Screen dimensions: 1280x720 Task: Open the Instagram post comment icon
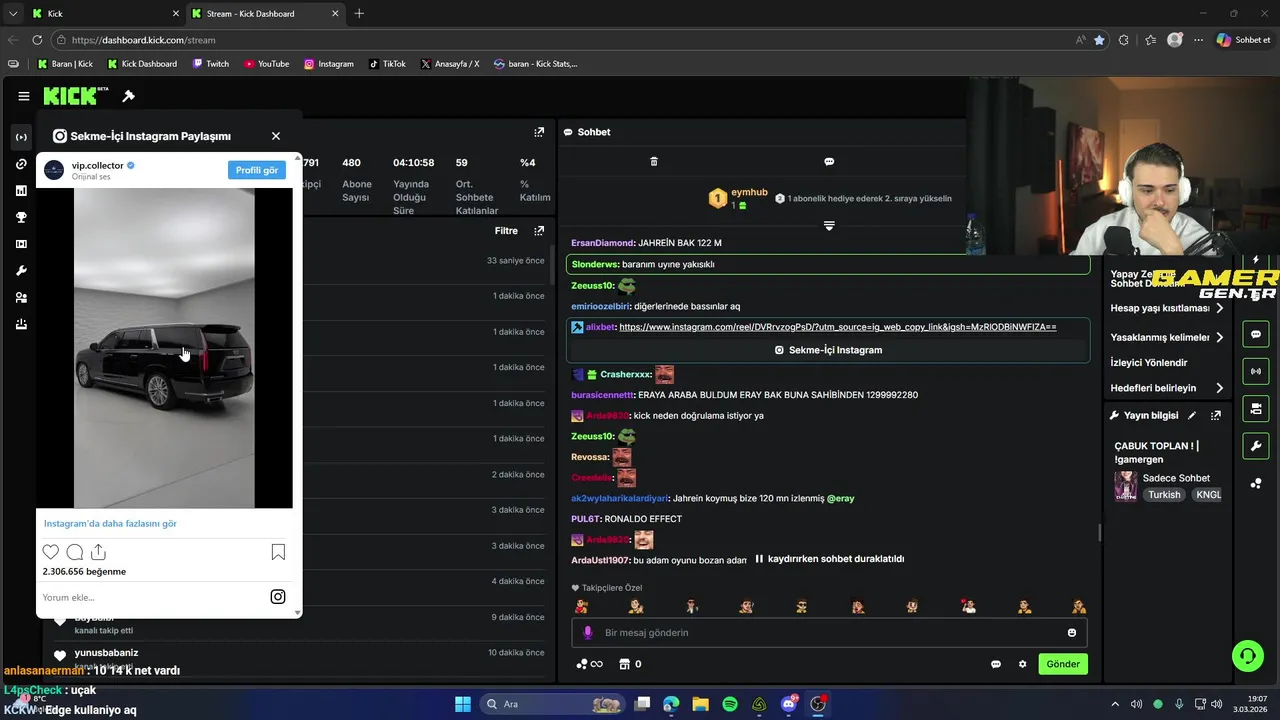click(x=74, y=552)
